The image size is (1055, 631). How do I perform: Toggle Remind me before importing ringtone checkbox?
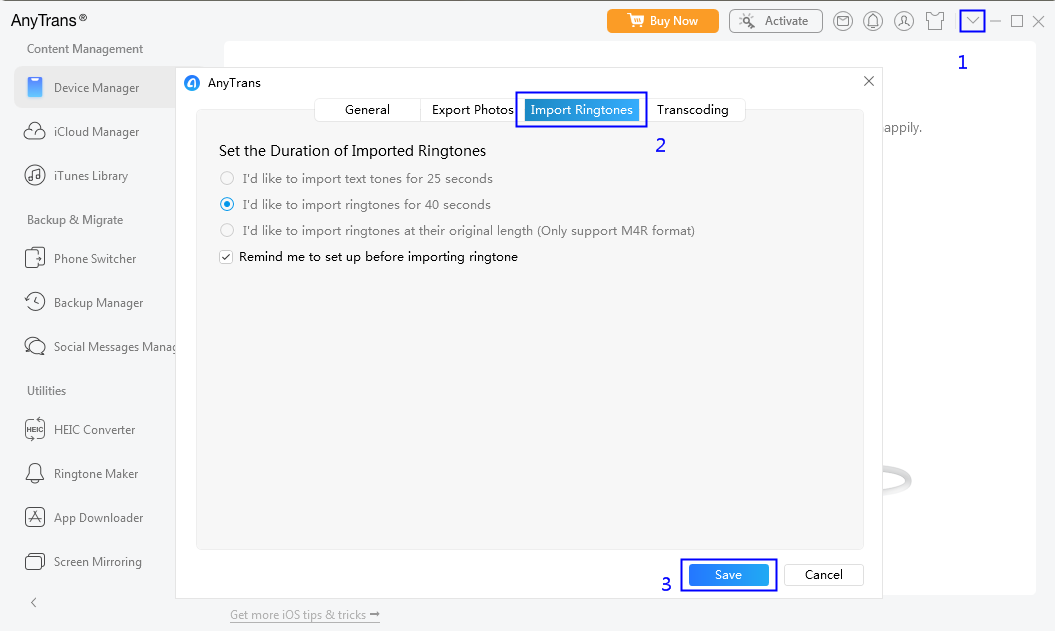click(x=226, y=257)
